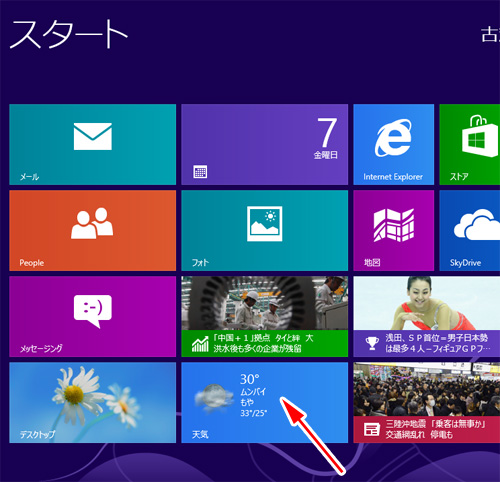Click the 33°/25° high-low temperature text

(x=254, y=413)
